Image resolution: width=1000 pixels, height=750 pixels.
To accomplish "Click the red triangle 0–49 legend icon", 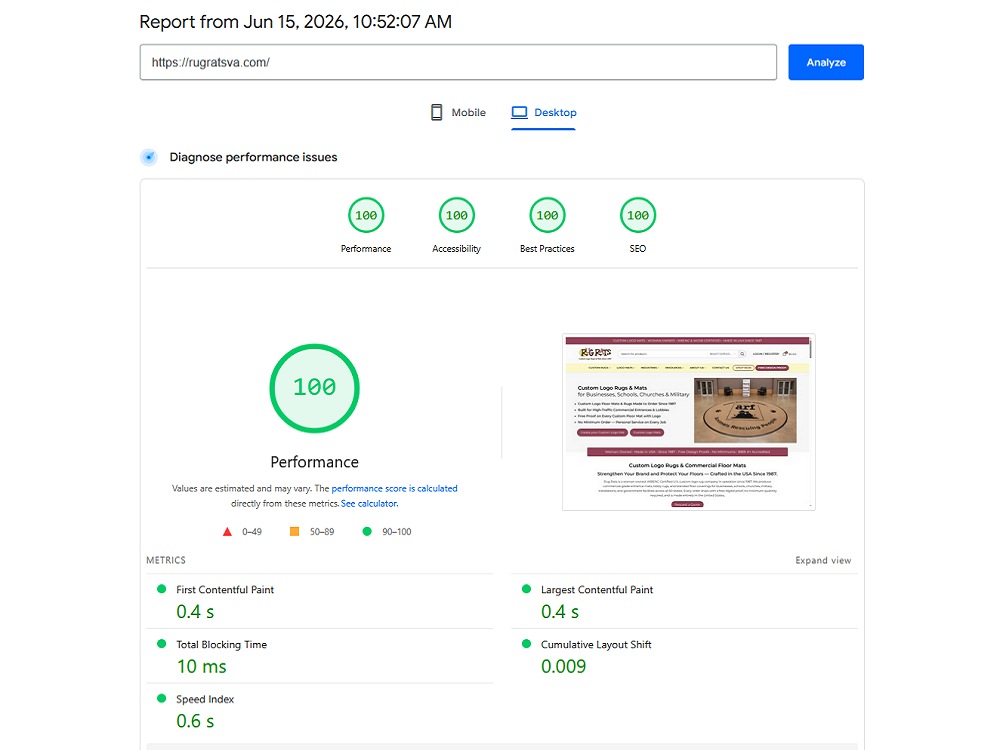I will coord(227,531).
